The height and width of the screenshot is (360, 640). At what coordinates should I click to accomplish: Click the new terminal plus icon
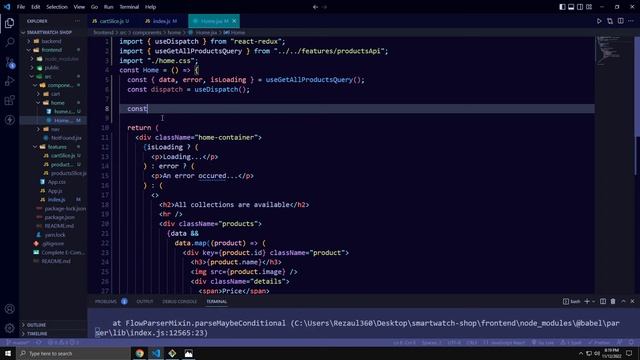point(587,301)
